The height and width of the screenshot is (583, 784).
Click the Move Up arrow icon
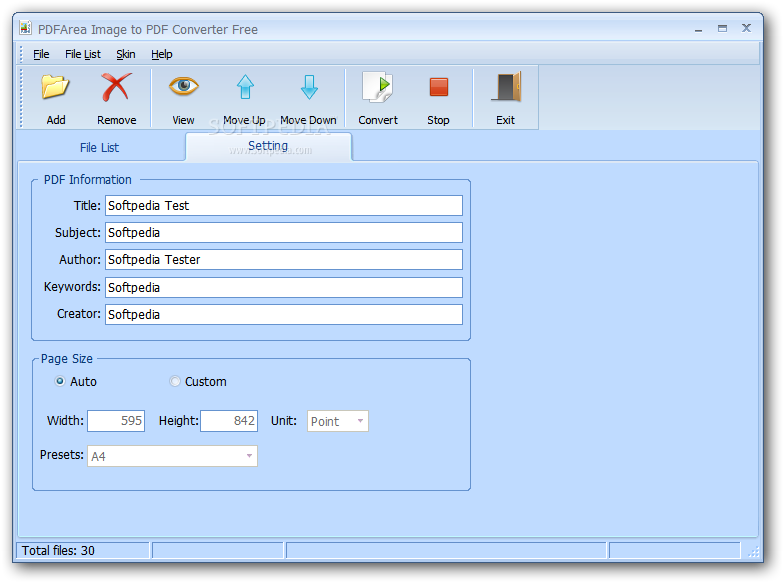pyautogui.click(x=244, y=87)
